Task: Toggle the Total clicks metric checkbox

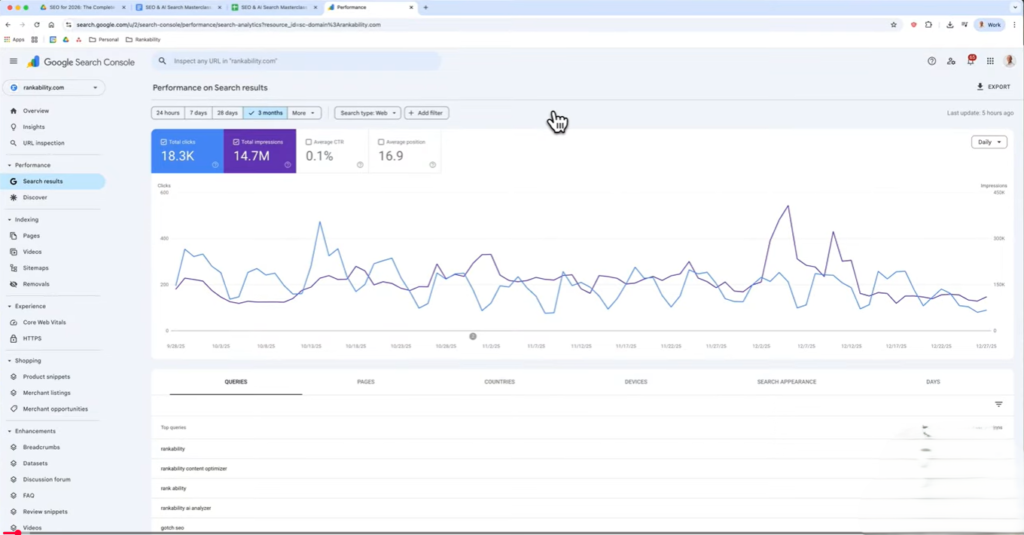Action: 164,142
